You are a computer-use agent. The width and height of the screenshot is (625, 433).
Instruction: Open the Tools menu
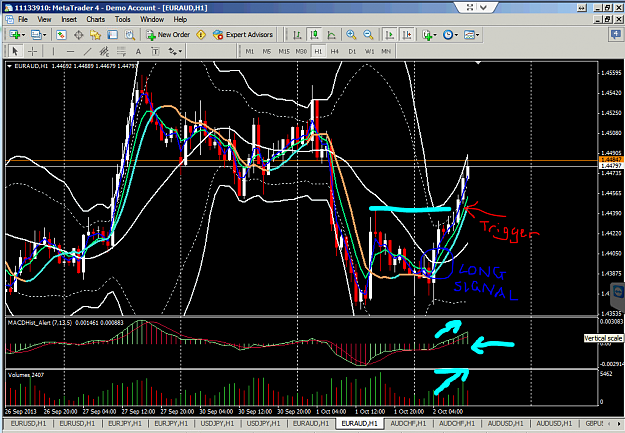click(122, 19)
